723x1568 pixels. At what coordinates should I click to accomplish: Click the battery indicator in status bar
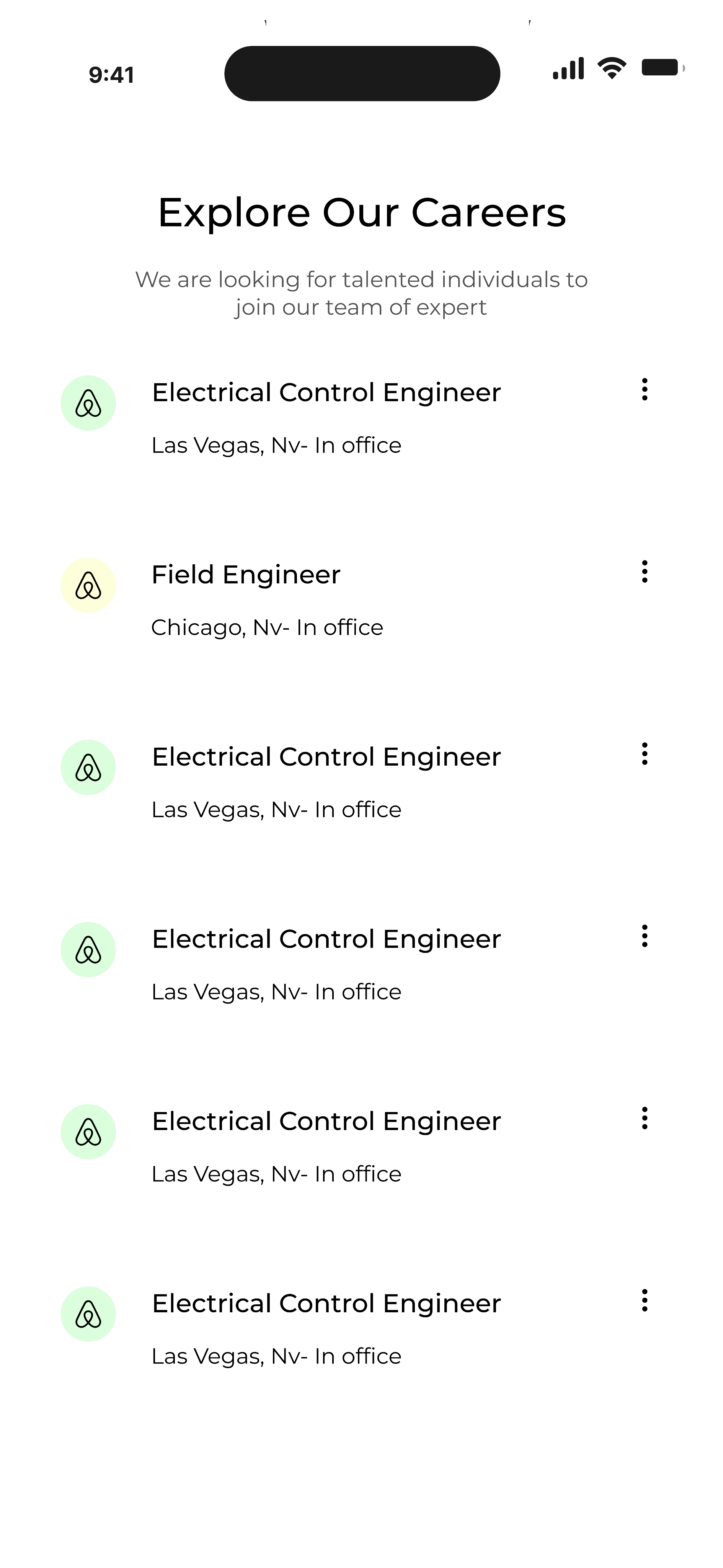[663, 67]
